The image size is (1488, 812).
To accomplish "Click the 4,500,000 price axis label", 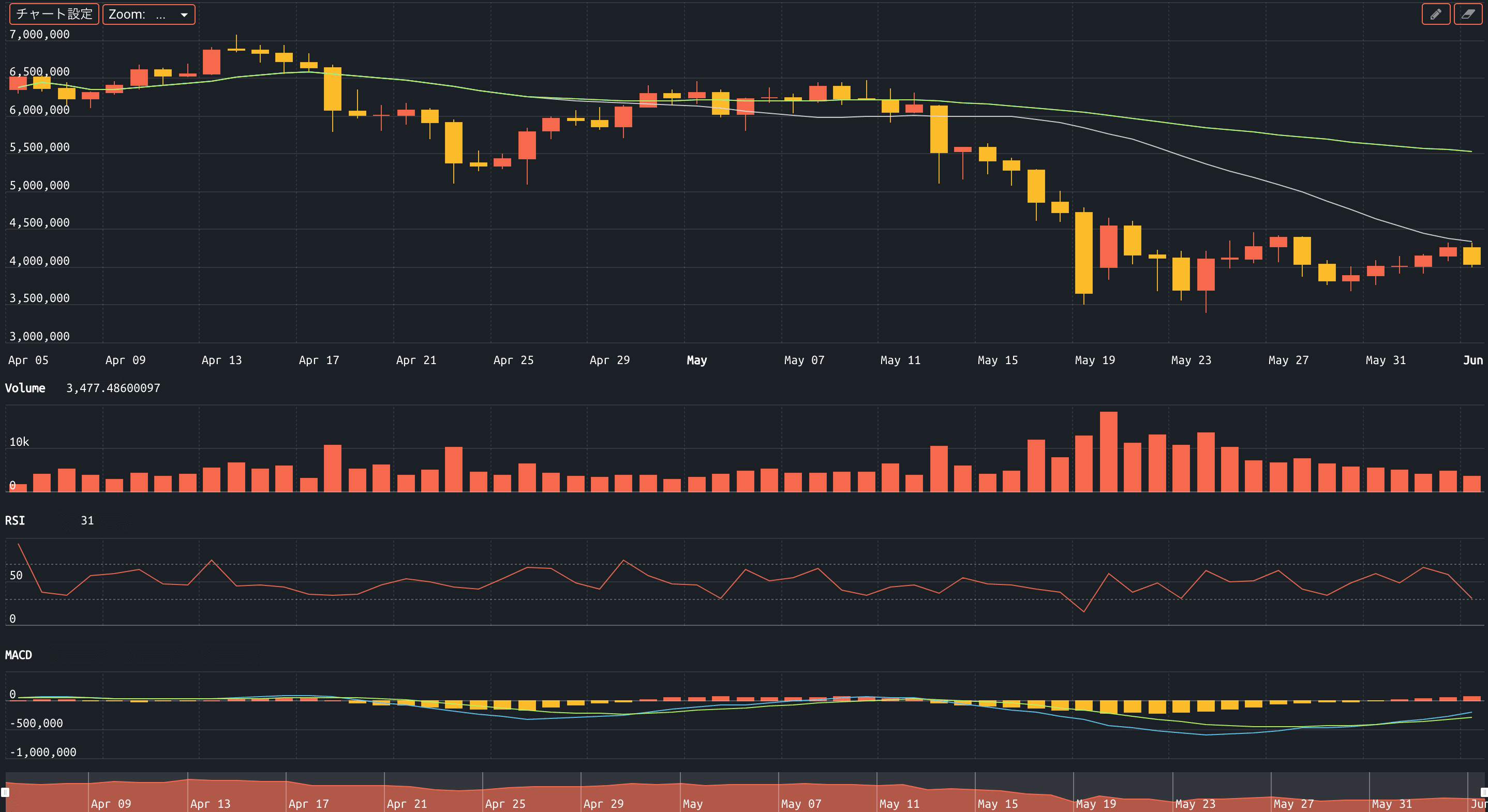I will point(39,223).
